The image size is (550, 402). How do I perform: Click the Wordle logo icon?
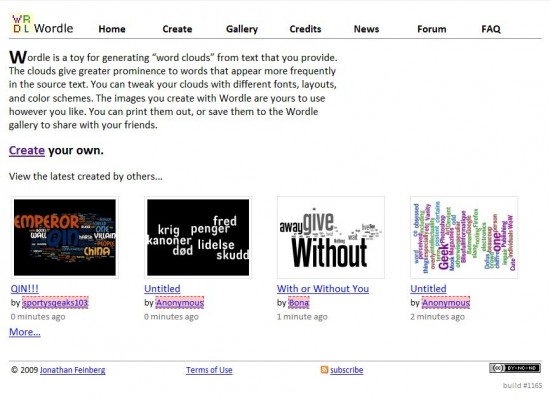pyautogui.click(x=21, y=24)
